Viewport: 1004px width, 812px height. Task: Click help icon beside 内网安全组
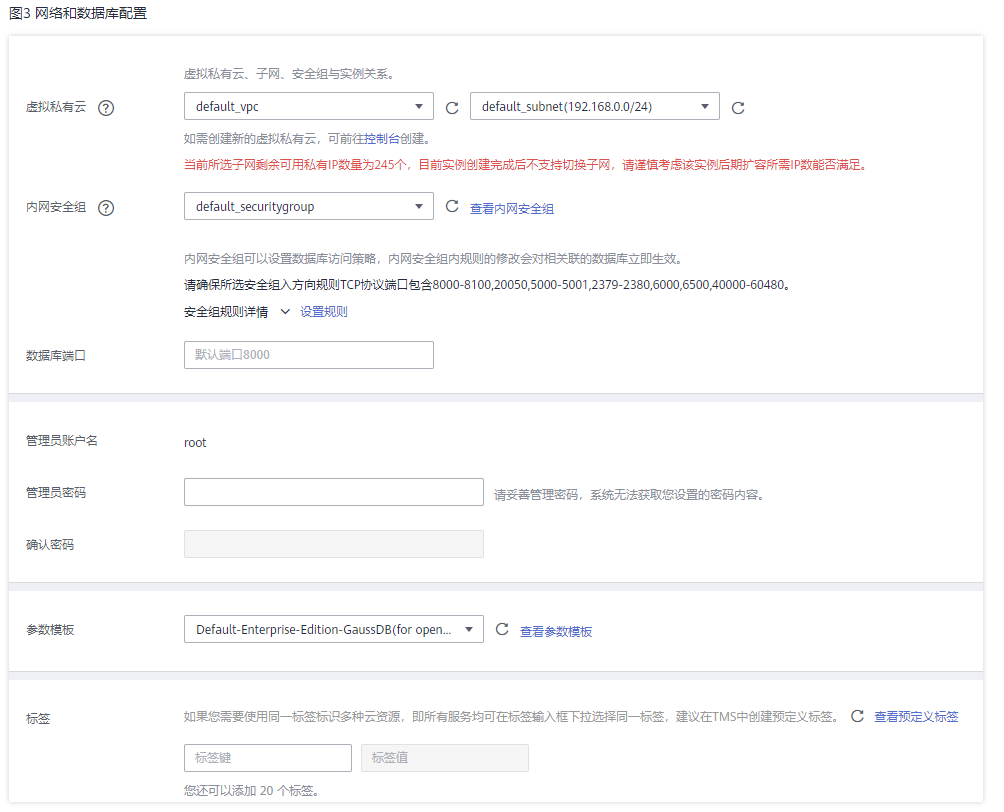(x=106, y=207)
